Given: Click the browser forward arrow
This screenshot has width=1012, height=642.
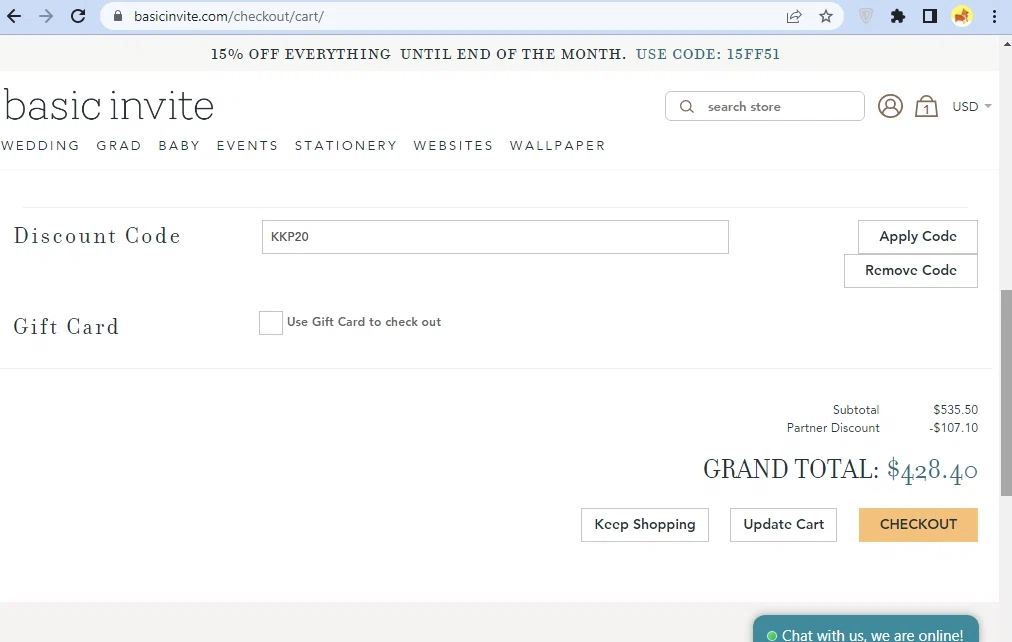Looking at the screenshot, I should [x=46, y=16].
